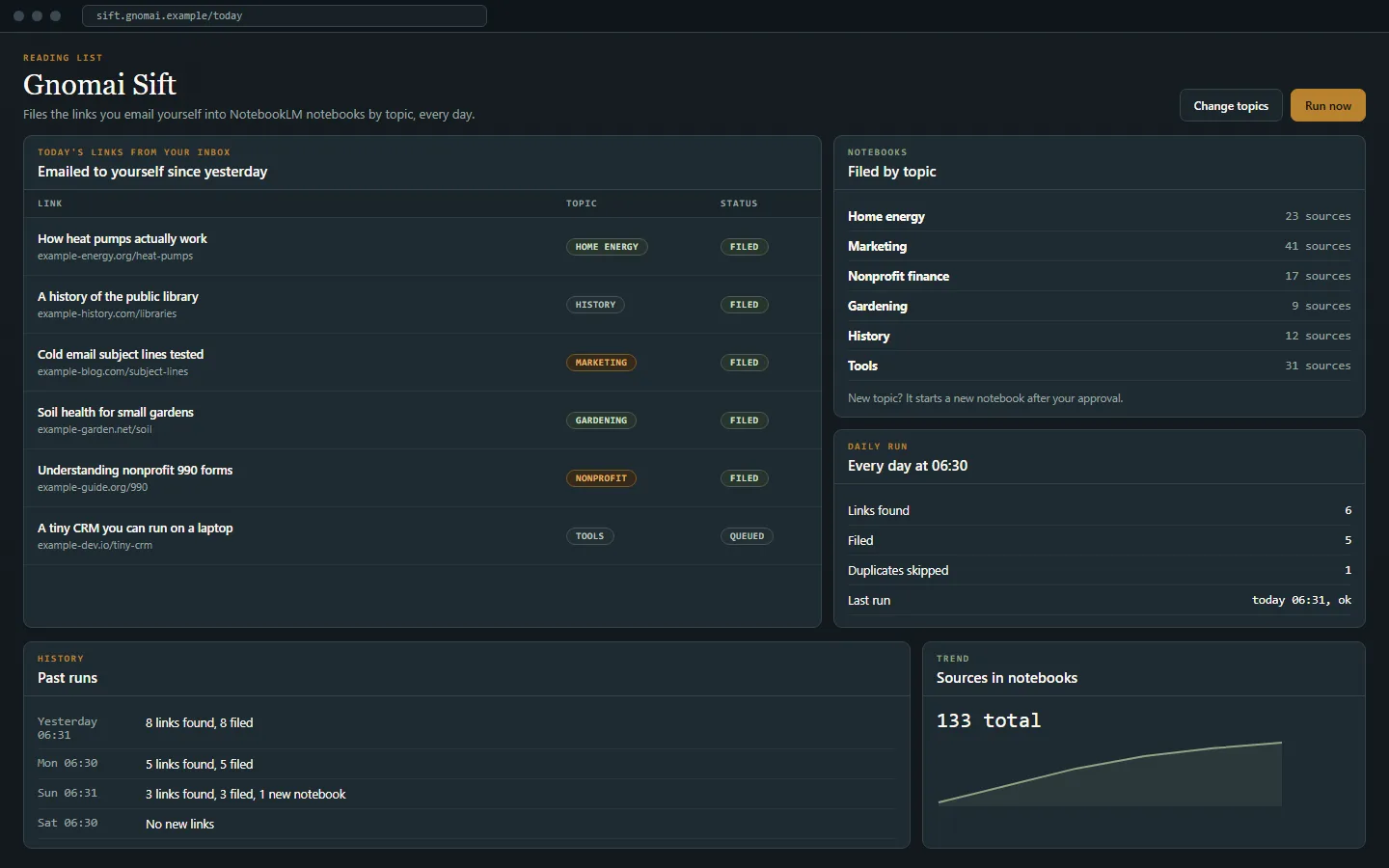Click the STATUS column header
The height and width of the screenshot is (868, 1389).
[739, 203]
